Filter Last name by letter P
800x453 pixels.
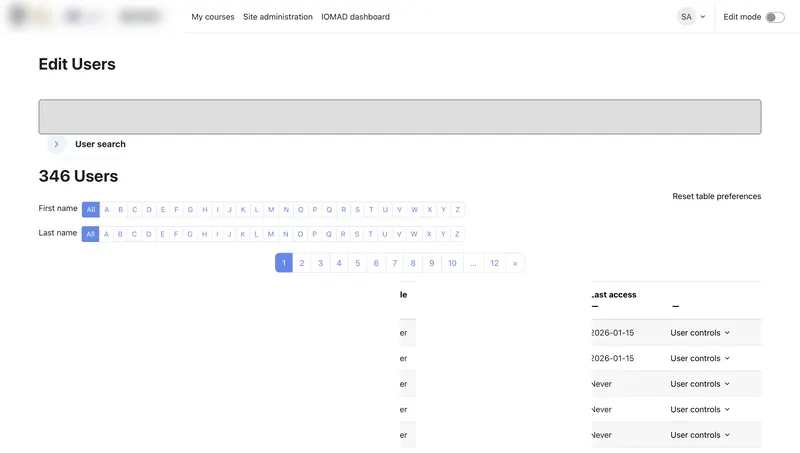(x=314, y=234)
